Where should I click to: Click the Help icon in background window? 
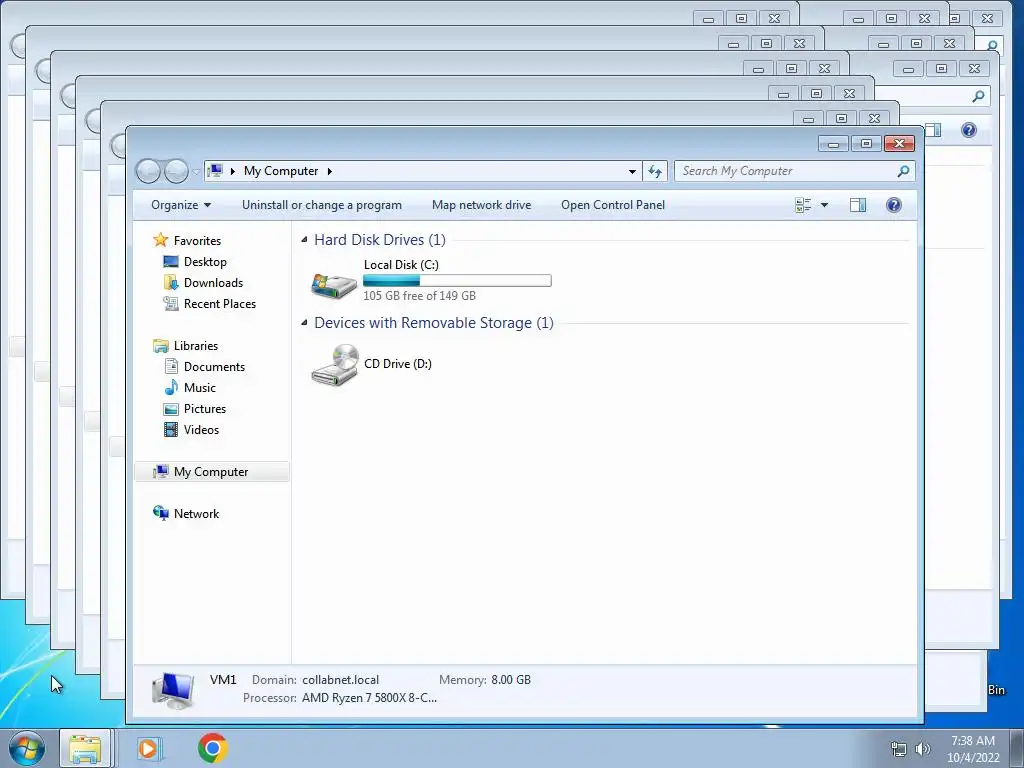(968, 130)
